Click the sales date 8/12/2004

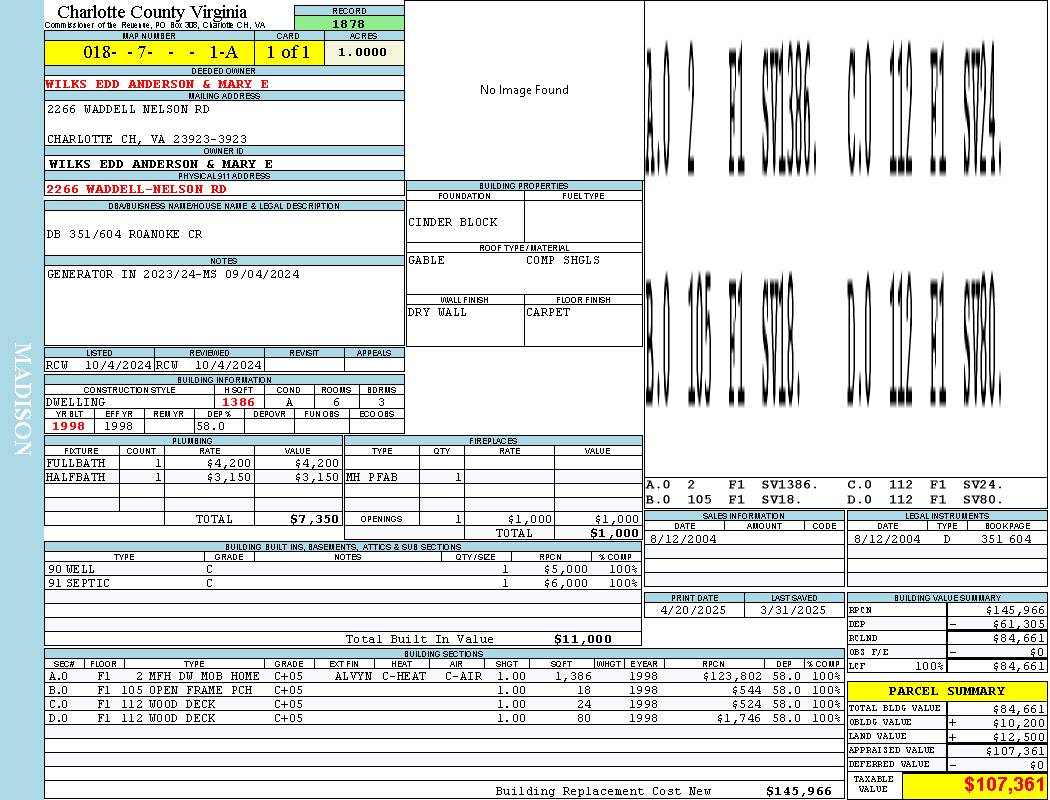pos(683,539)
